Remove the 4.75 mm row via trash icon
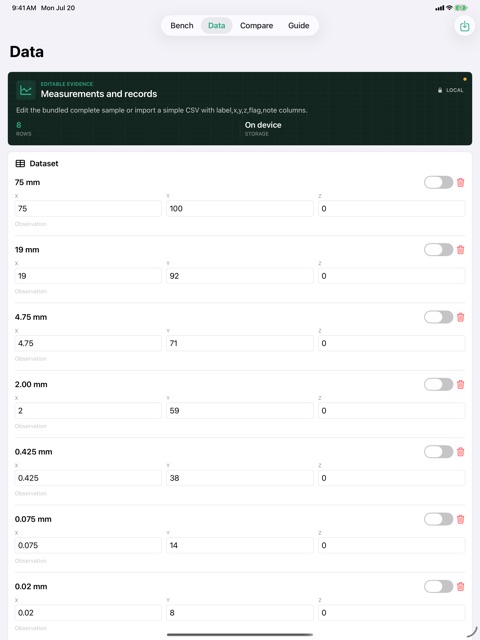This screenshot has width=480, height=640. 460,317
